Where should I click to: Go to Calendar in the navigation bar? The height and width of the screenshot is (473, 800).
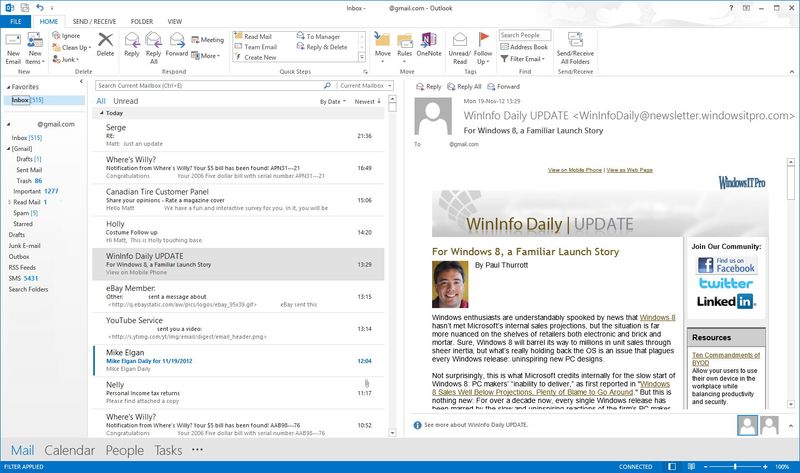(x=69, y=451)
